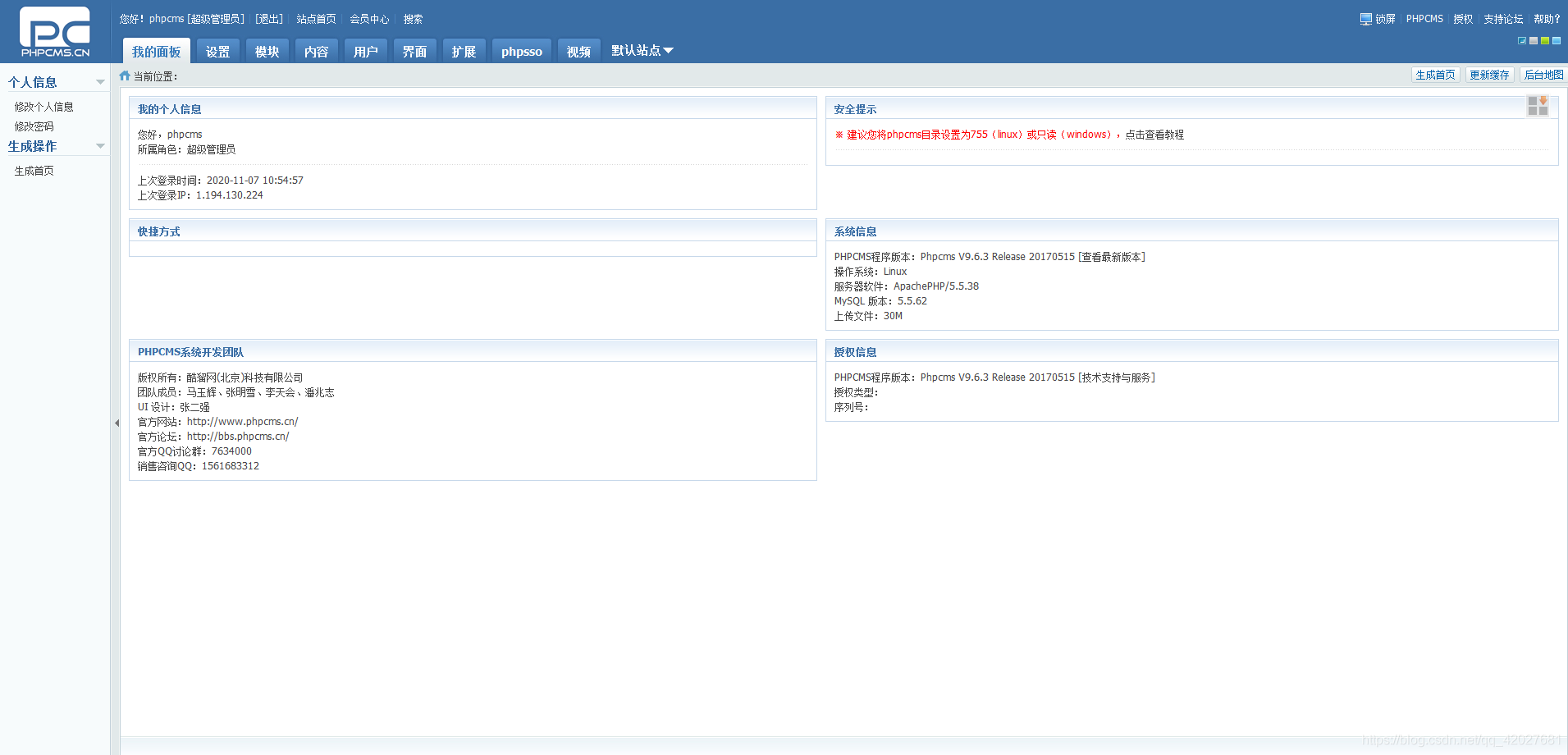This screenshot has height=755, width=1568.
Task: Click the PHPCMS.CN logo
Action: point(55,32)
